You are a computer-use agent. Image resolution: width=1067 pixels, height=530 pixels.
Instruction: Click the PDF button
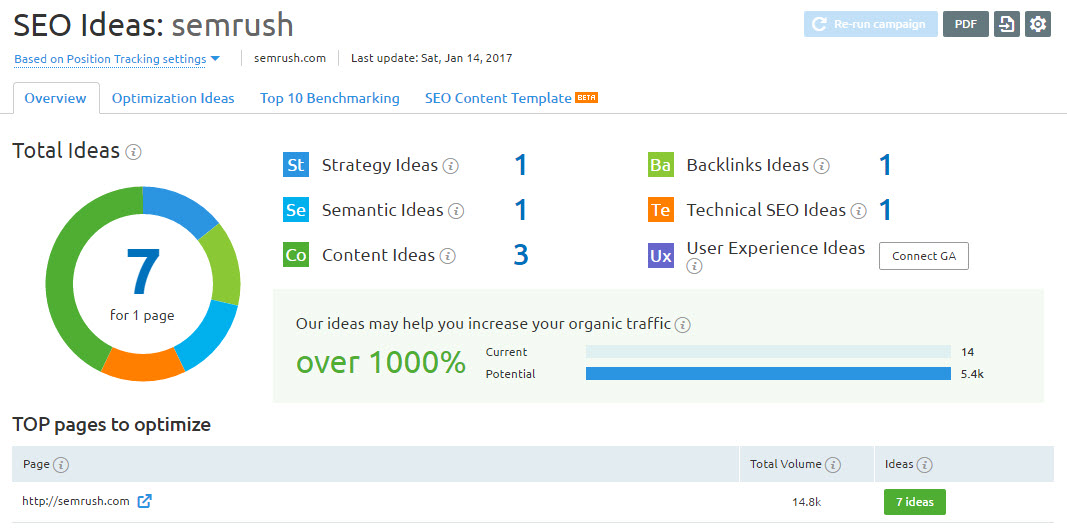click(966, 24)
